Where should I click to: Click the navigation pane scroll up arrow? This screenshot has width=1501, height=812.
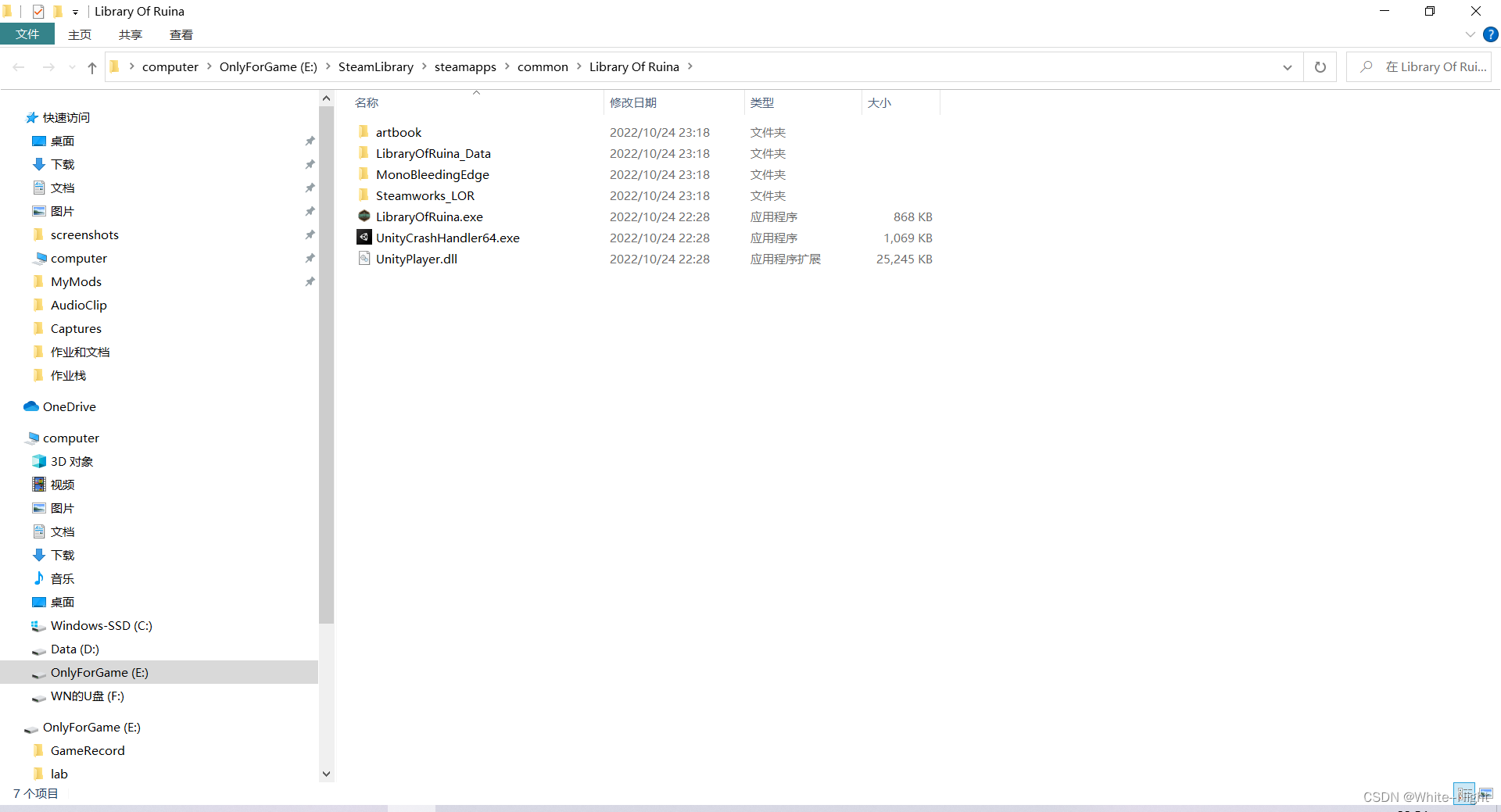pyautogui.click(x=327, y=98)
